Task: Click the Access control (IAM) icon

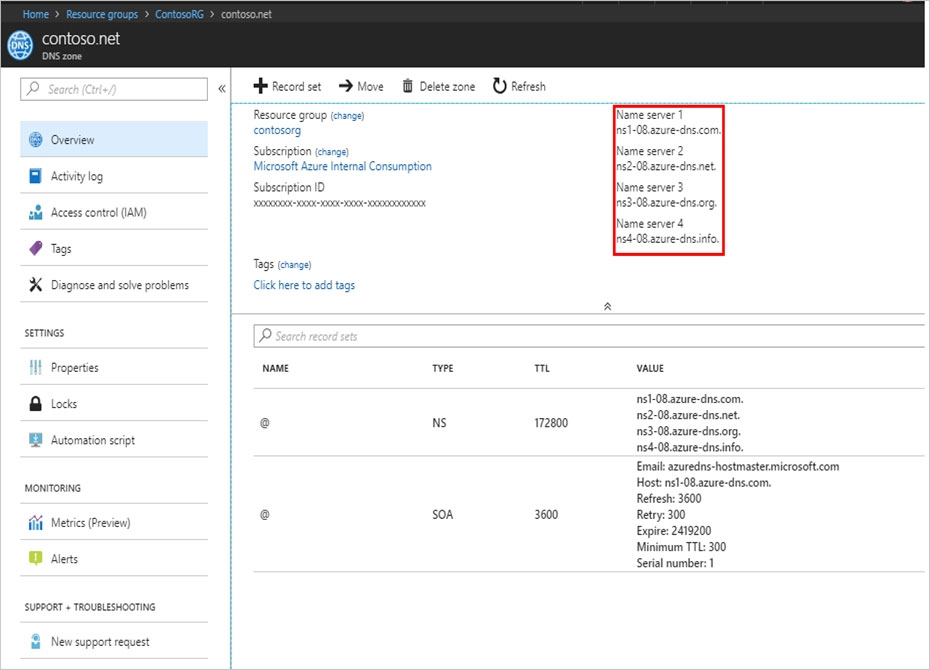Action: click(x=36, y=212)
